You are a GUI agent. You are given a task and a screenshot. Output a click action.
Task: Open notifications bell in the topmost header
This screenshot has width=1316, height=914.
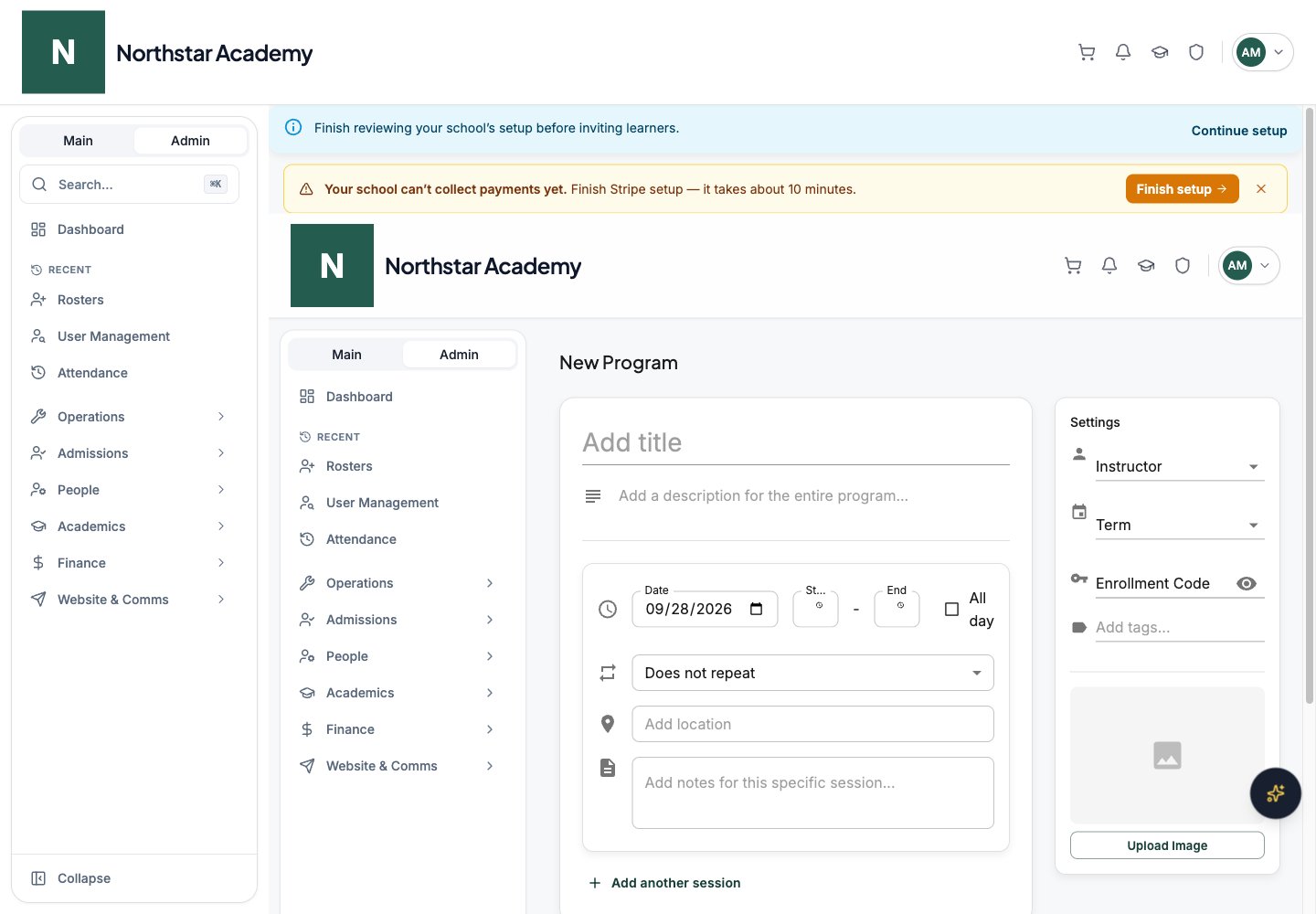click(x=1123, y=52)
